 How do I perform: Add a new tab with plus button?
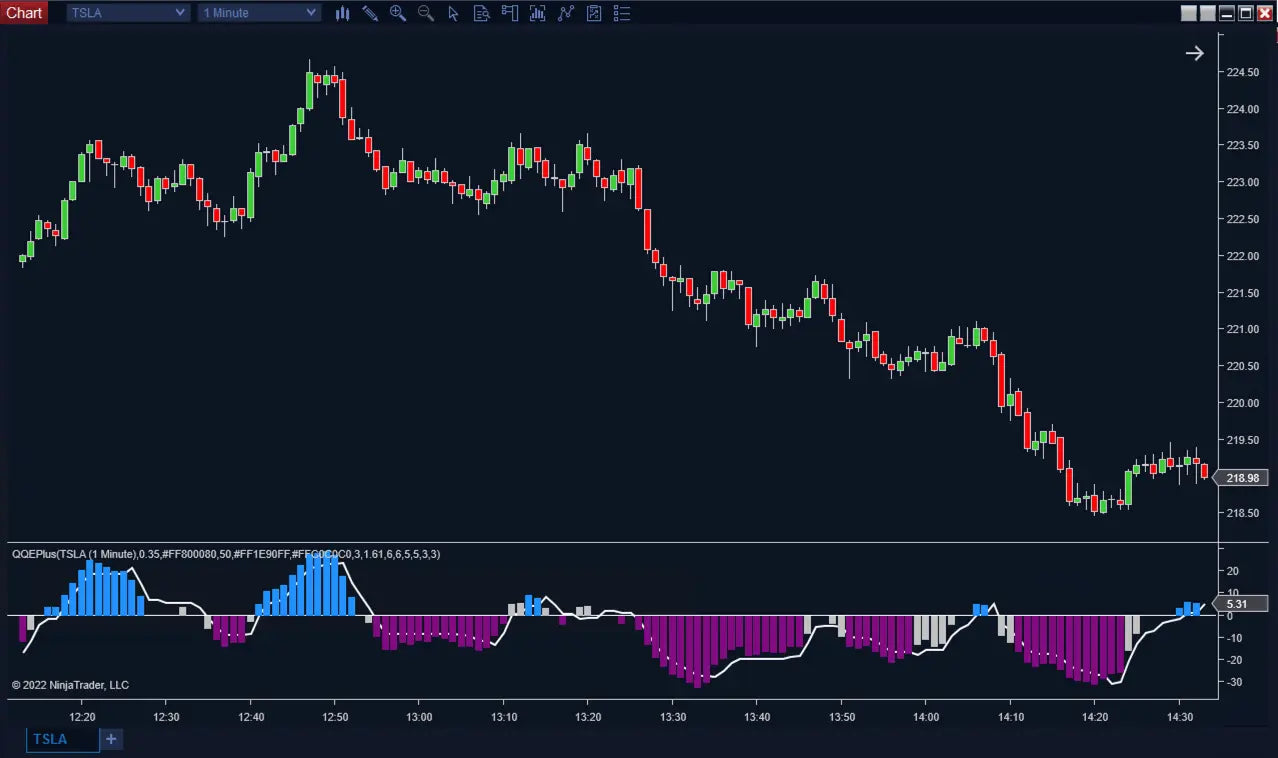click(111, 739)
